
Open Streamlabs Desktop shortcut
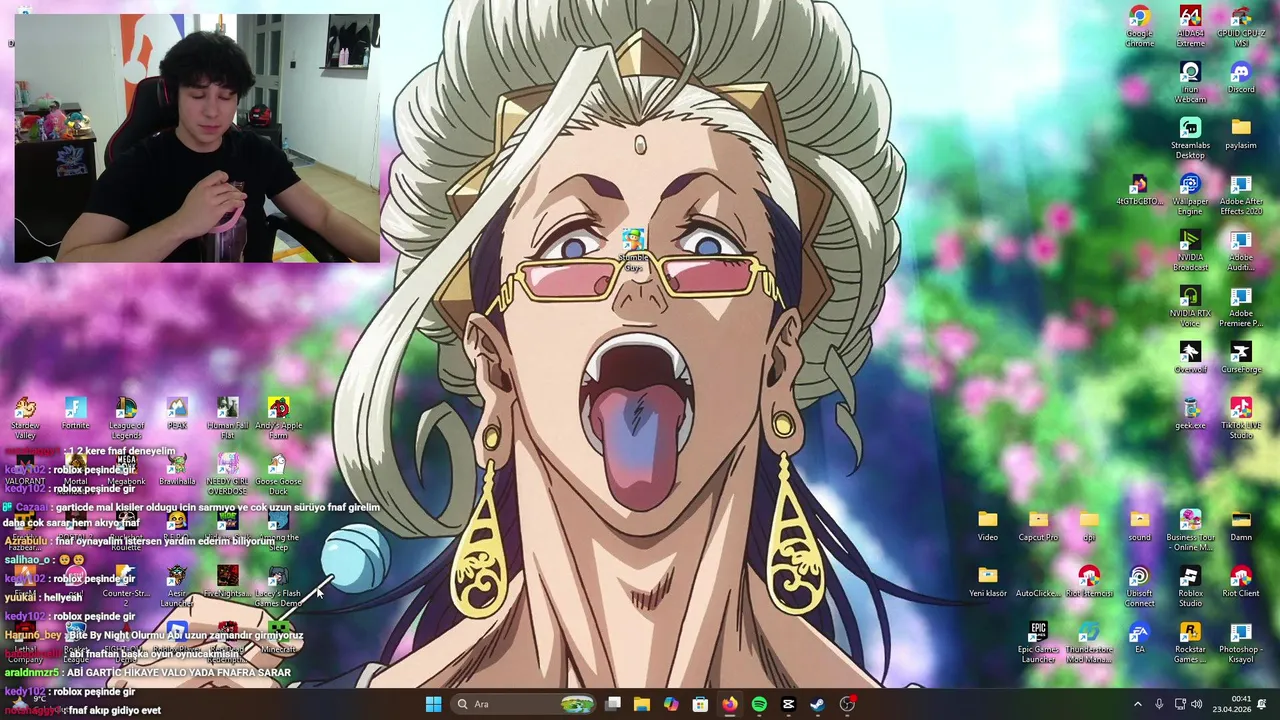(1190, 139)
